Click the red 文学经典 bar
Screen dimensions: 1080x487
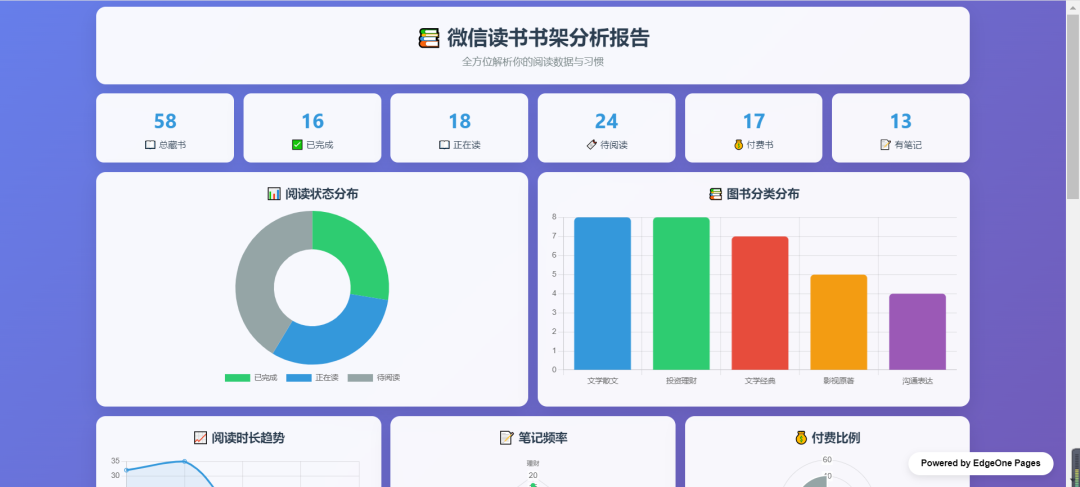click(x=760, y=303)
